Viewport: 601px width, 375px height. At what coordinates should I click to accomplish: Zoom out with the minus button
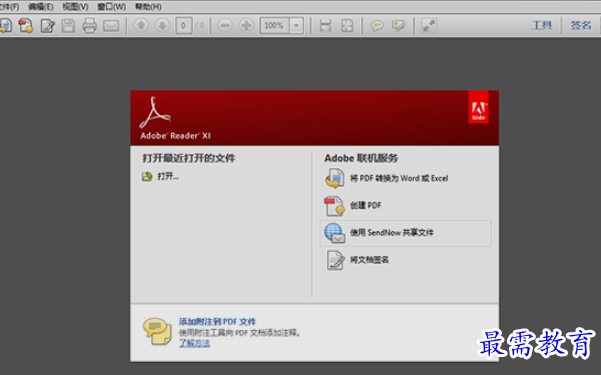coord(225,26)
